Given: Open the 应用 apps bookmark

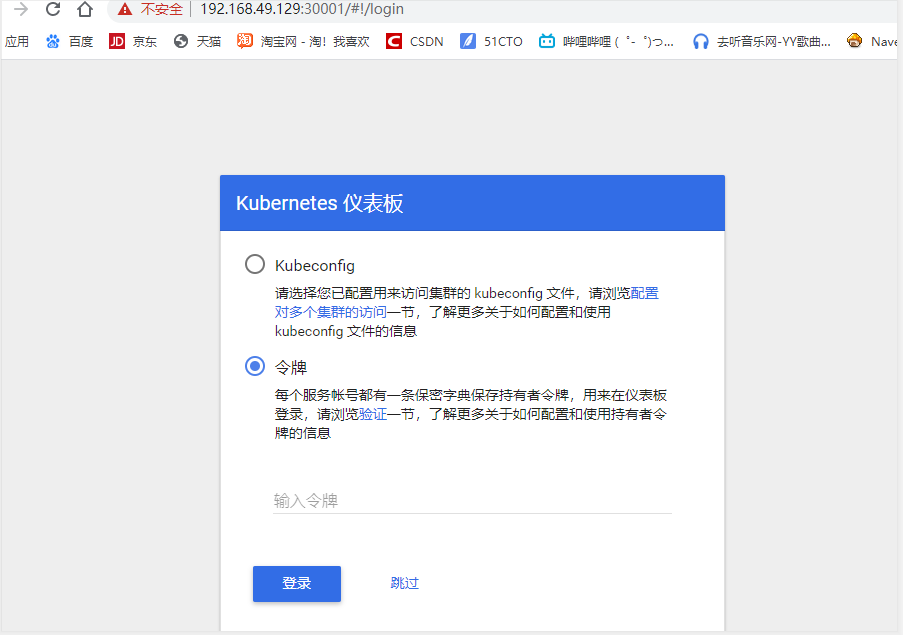Looking at the screenshot, I should pyautogui.click(x=17, y=41).
